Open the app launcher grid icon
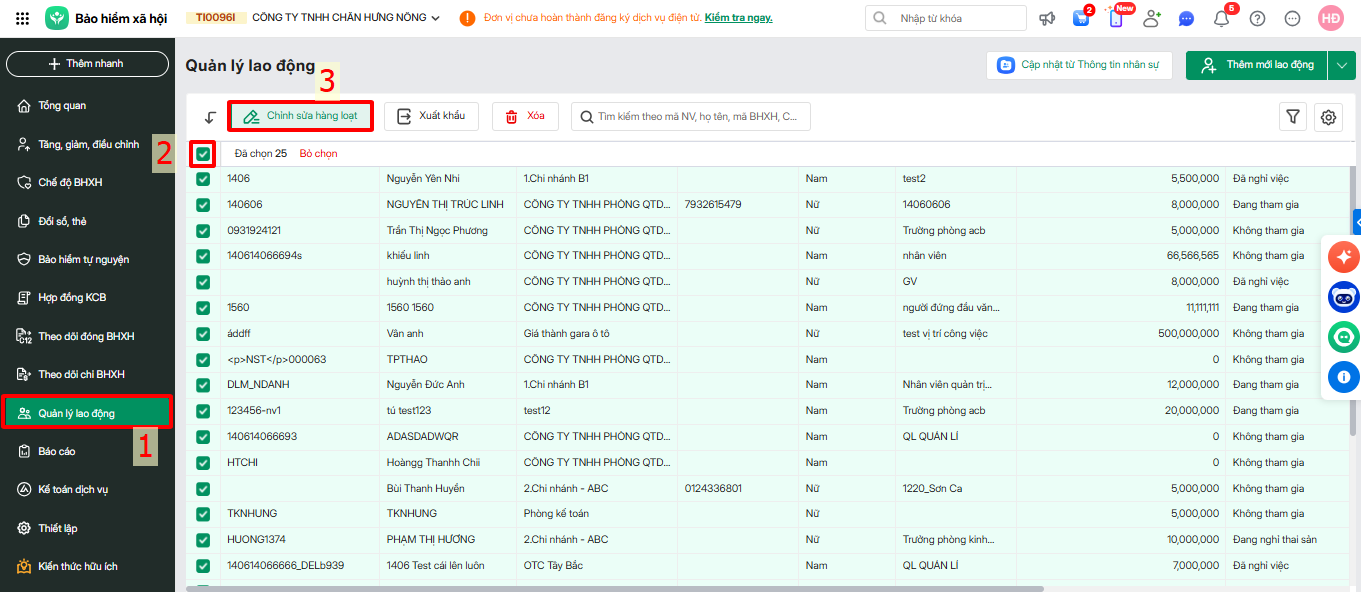Viewport: 1361px width, 592px height. coord(23,18)
